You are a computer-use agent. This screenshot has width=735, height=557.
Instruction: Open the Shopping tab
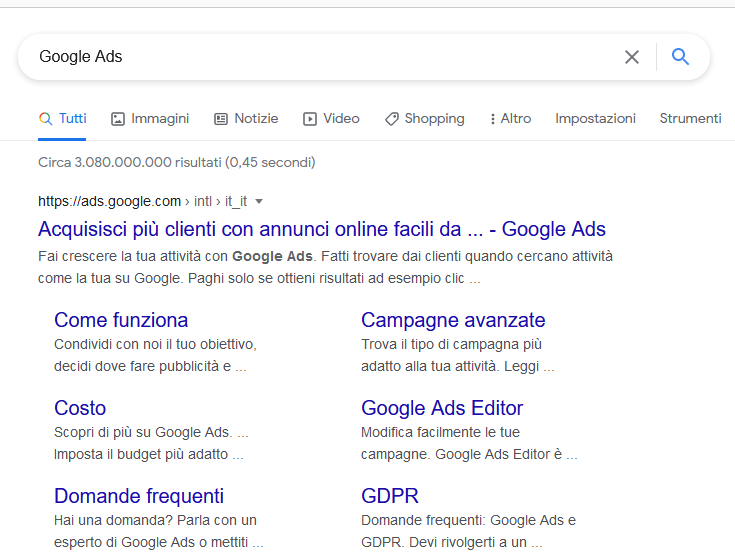pyautogui.click(x=424, y=119)
